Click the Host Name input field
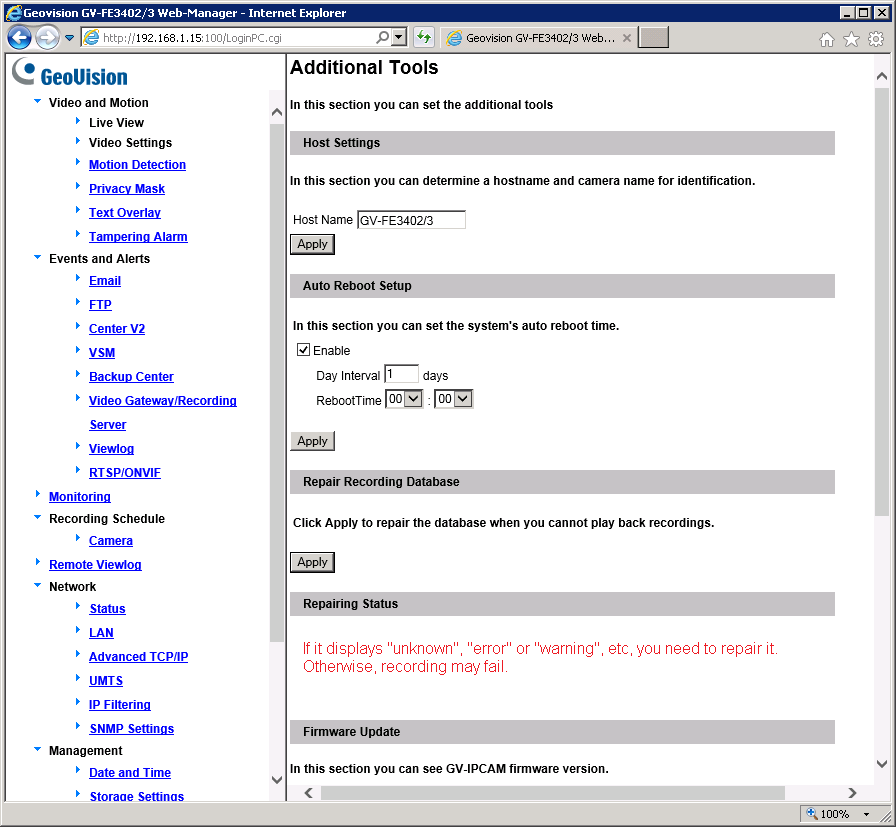This screenshot has width=896, height=827. pyautogui.click(x=411, y=220)
